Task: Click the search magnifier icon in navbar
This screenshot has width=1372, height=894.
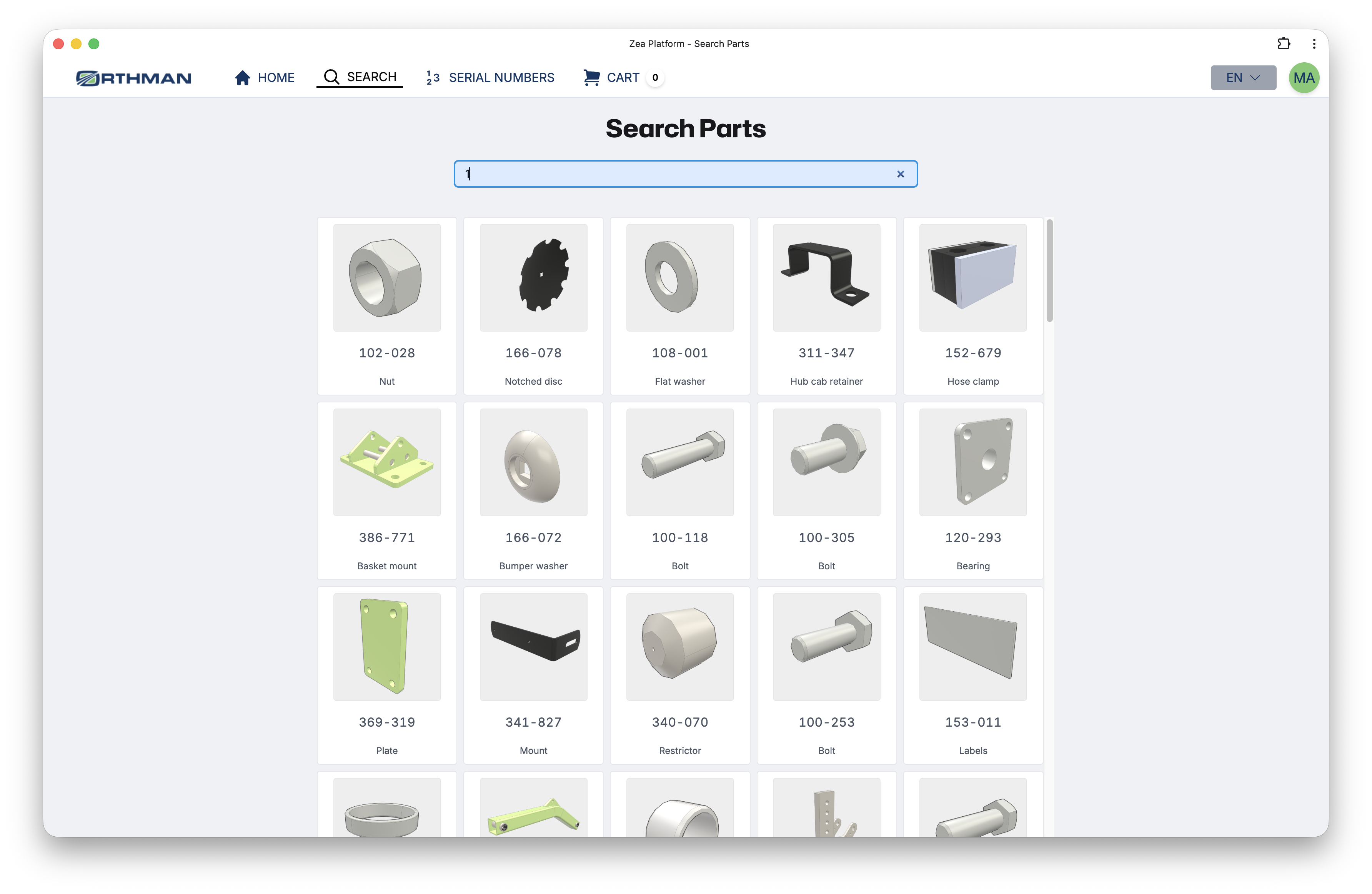Action: [x=331, y=77]
